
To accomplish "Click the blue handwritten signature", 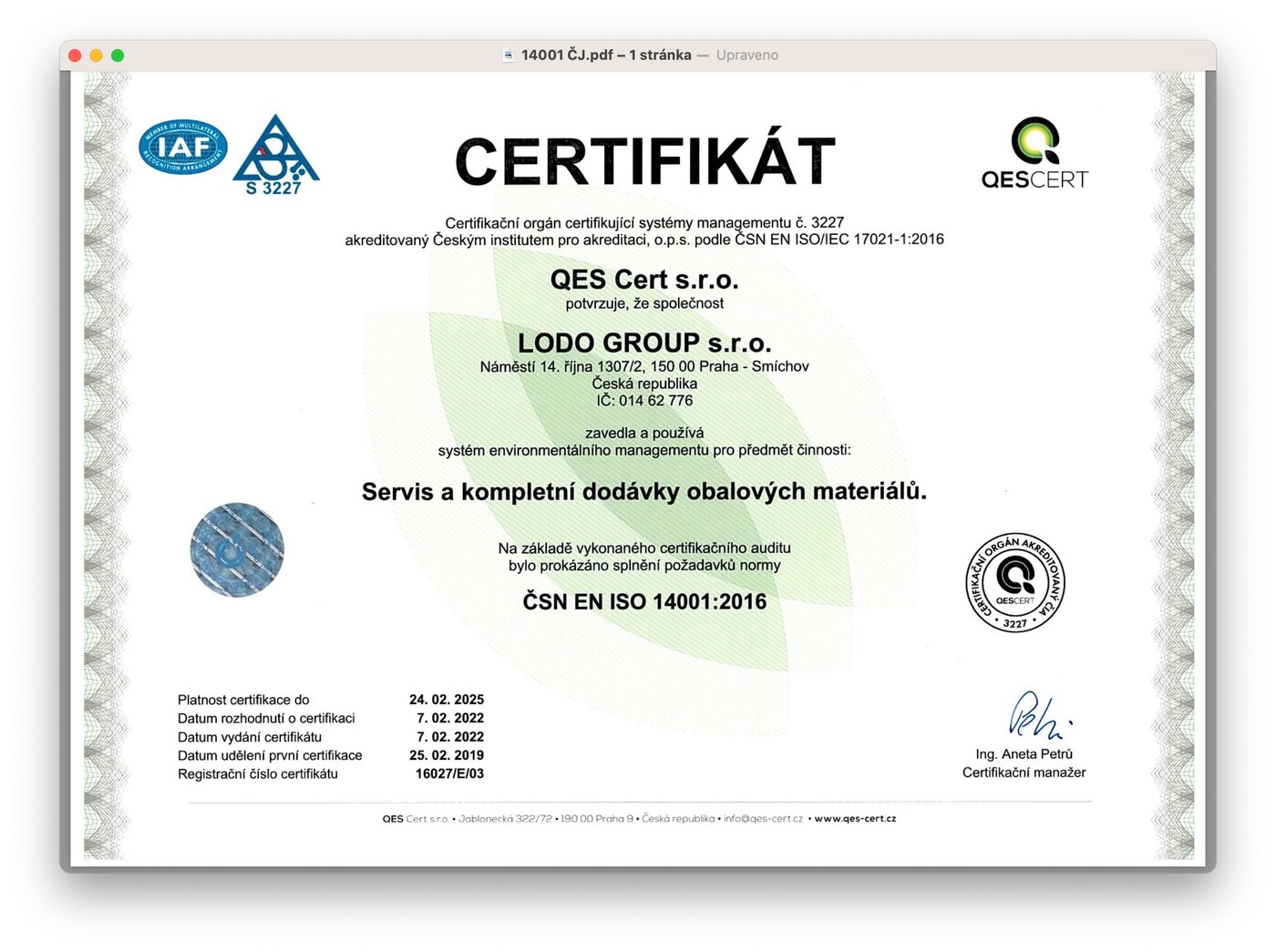I will (x=1036, y=715).
